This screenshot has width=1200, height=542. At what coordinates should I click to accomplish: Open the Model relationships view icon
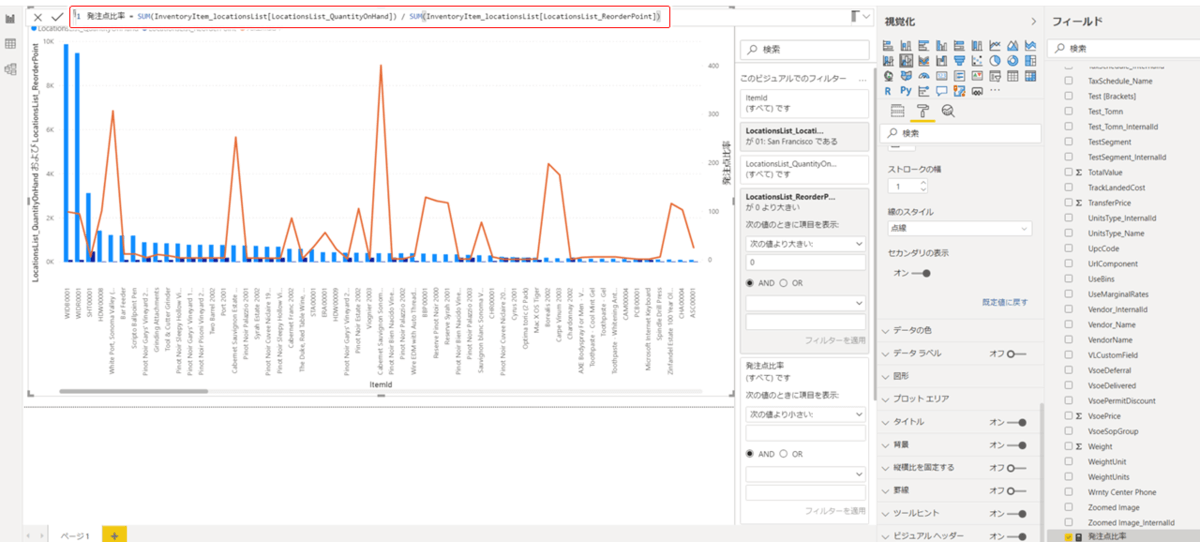point(10,69)
